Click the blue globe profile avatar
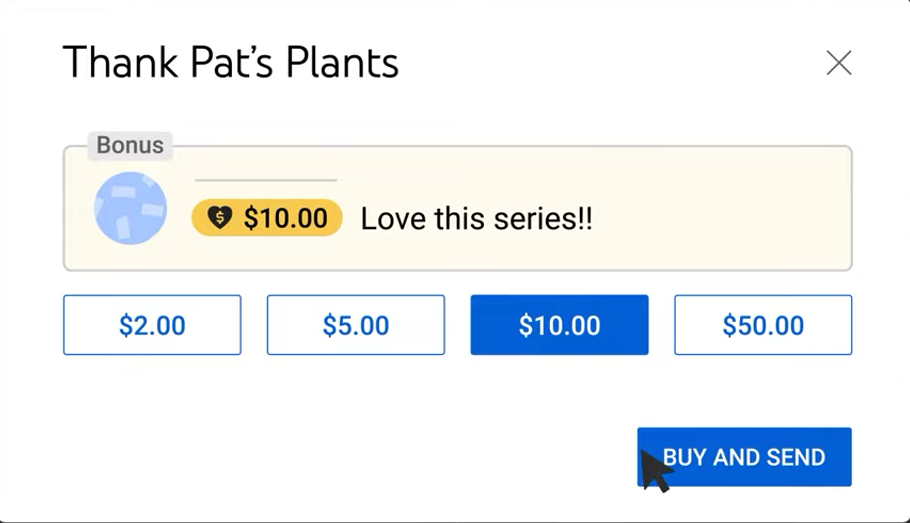Viewport: 910px width, 523px height. tap(130, 208)
